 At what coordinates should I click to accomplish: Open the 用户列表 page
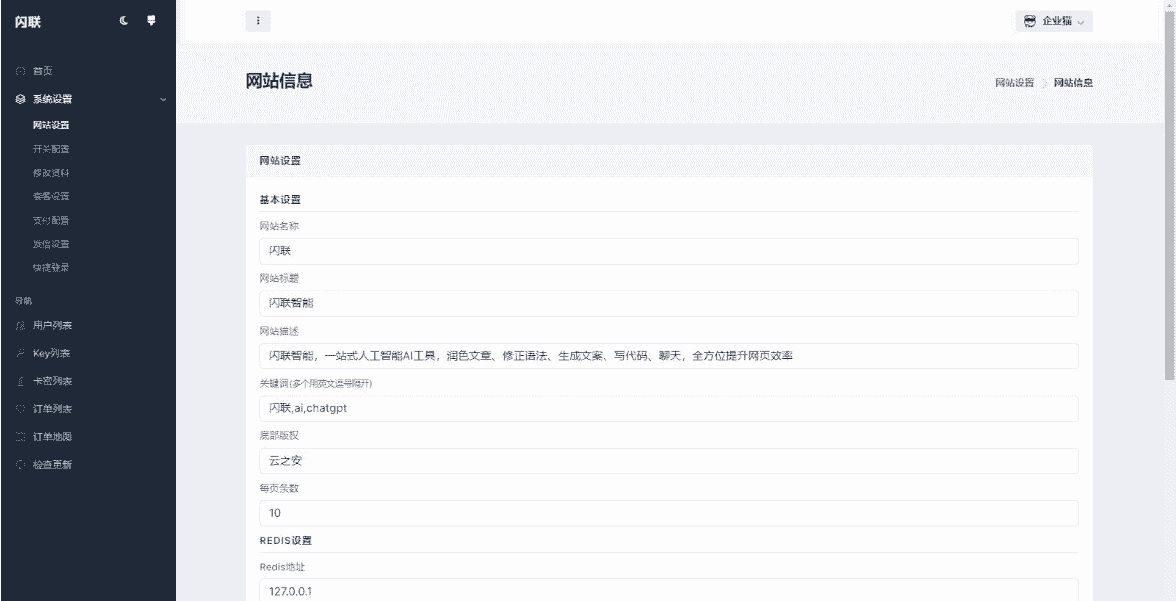pyautogui.click(x=52, y=326)
